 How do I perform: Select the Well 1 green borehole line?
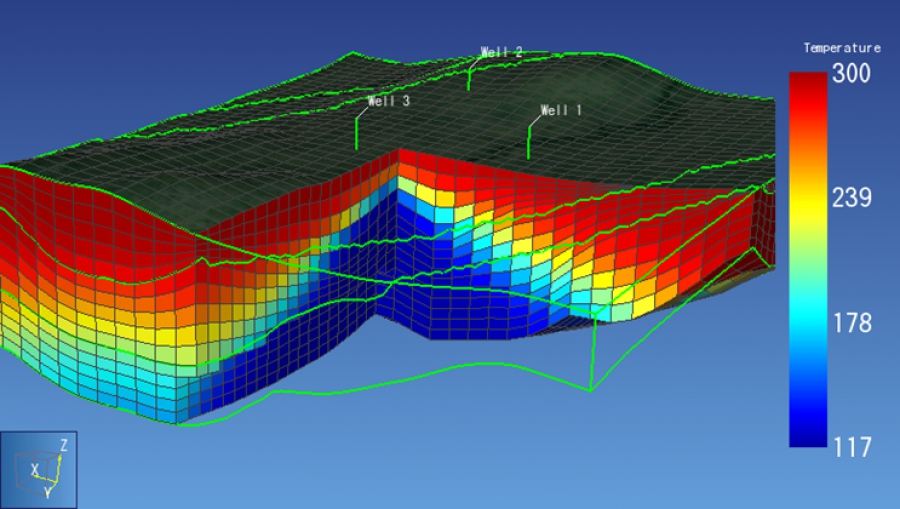click(x=529, y=140)
